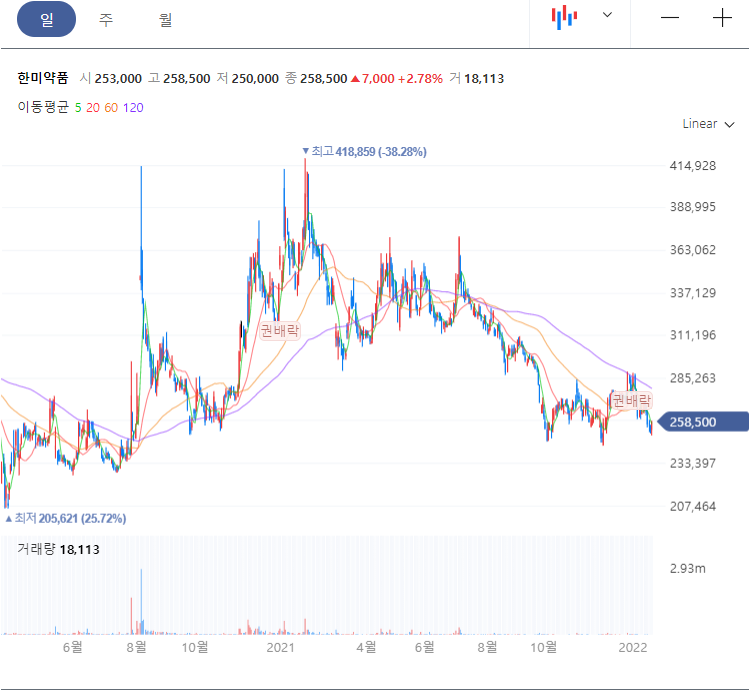Click the 종 258,500 closing price
The height and width of the screenshot is (692, 750).
click(x=316, y=78)
